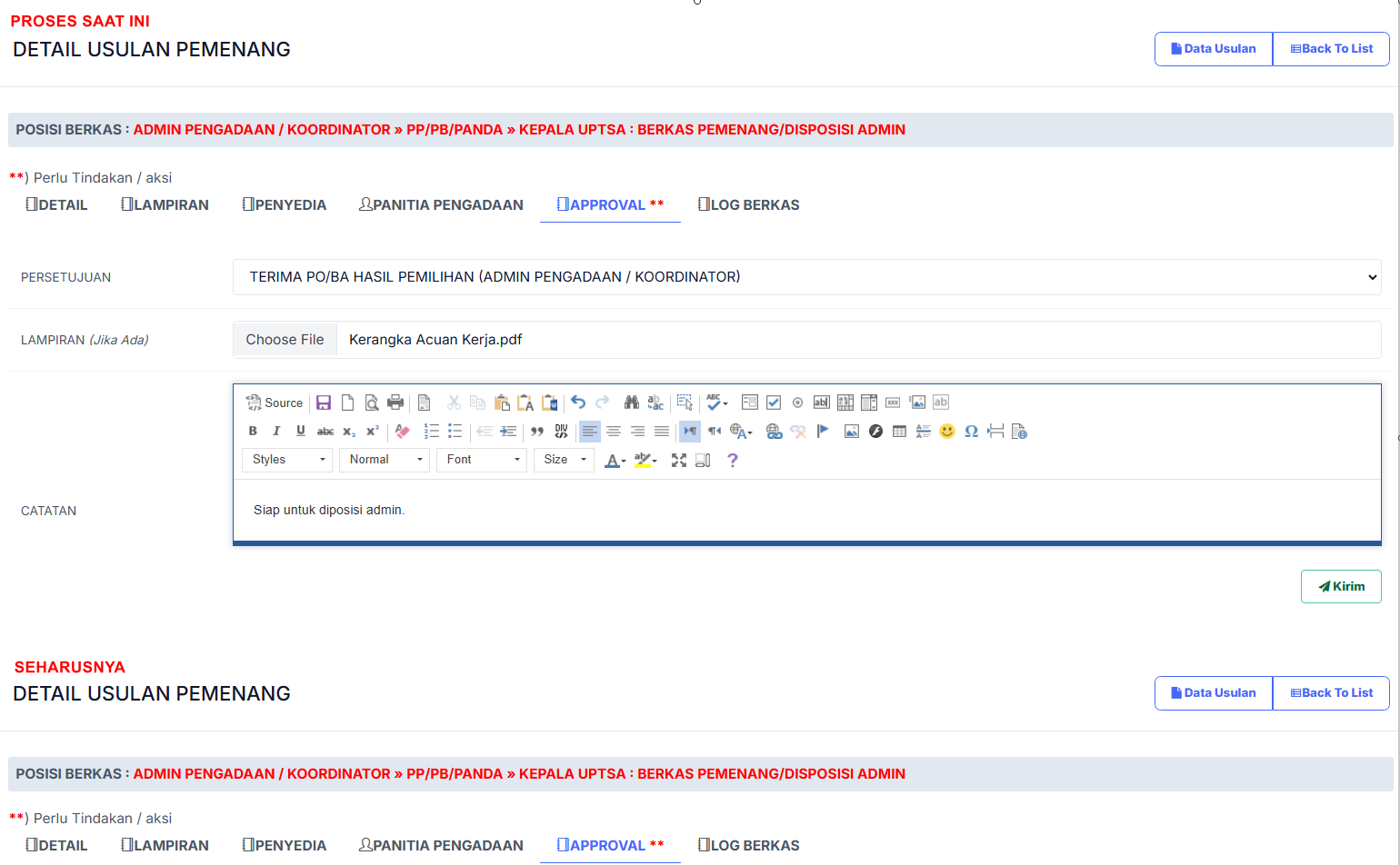Click the Source view button in editor
1400x865 pixels.
[275, 403]
